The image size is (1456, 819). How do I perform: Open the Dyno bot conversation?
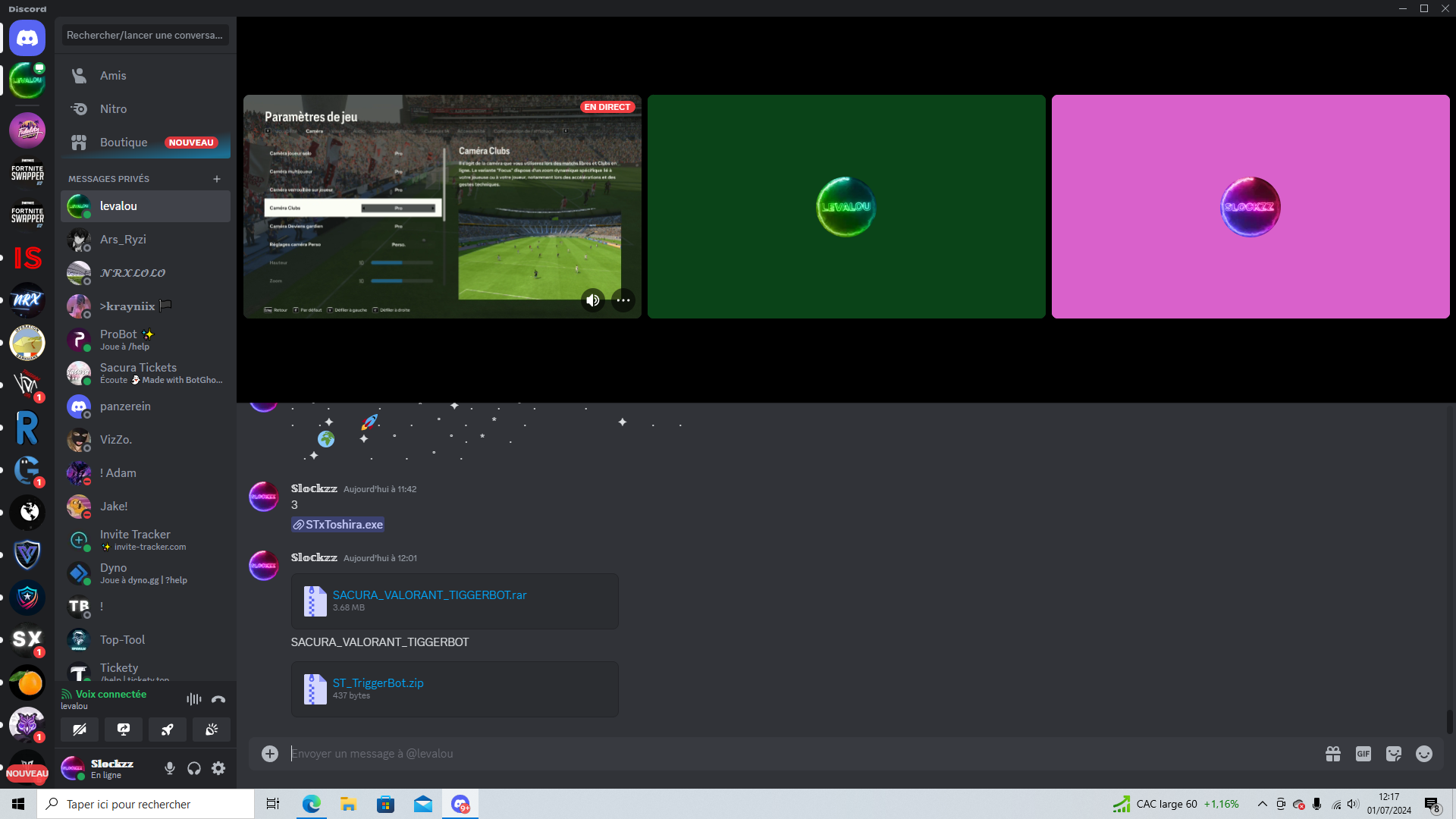(x=146, y=573)
